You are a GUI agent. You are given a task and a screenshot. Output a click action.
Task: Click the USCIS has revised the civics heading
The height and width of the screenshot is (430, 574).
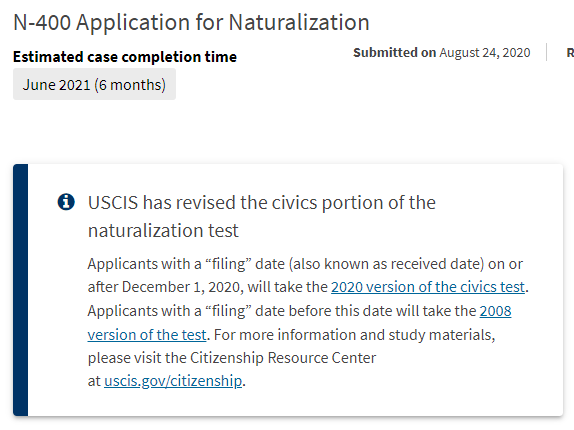point(262,202)
